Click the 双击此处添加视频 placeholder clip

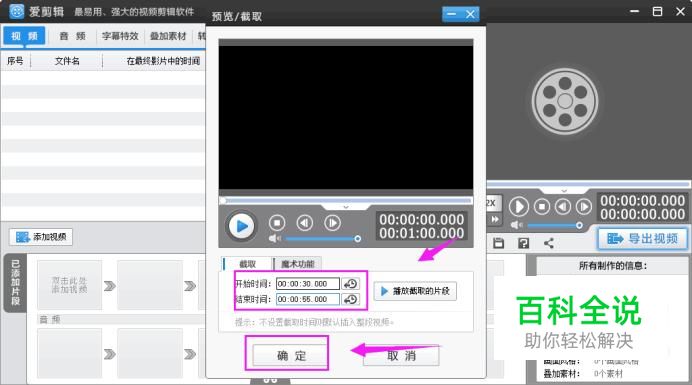tap(69, 285)
